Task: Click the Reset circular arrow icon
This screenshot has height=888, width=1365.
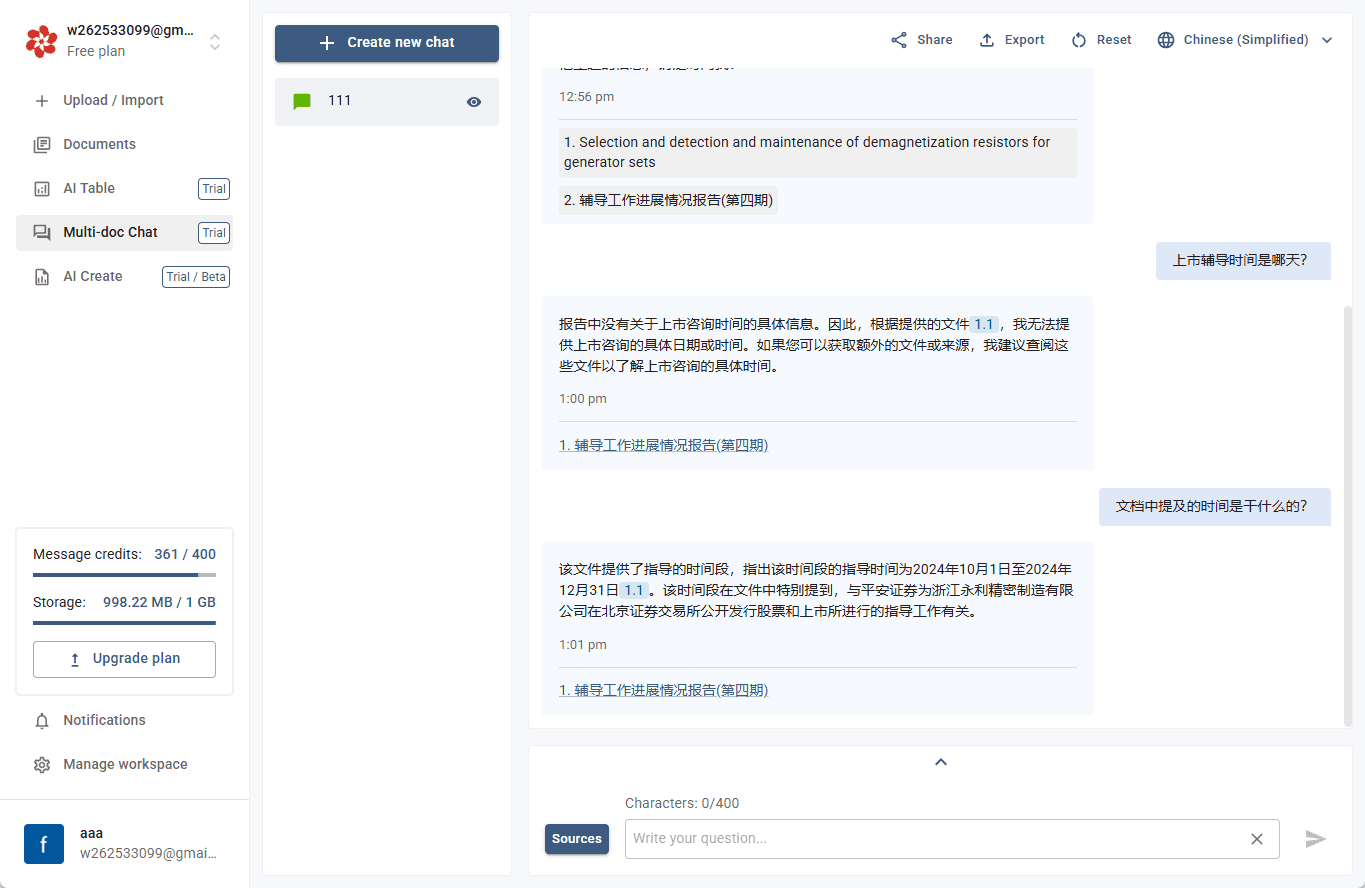Action: (1079, 40)
